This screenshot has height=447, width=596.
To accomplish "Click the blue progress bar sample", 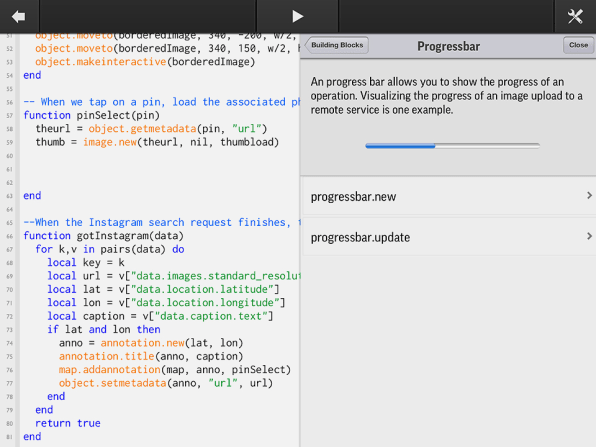I will 452,146.
